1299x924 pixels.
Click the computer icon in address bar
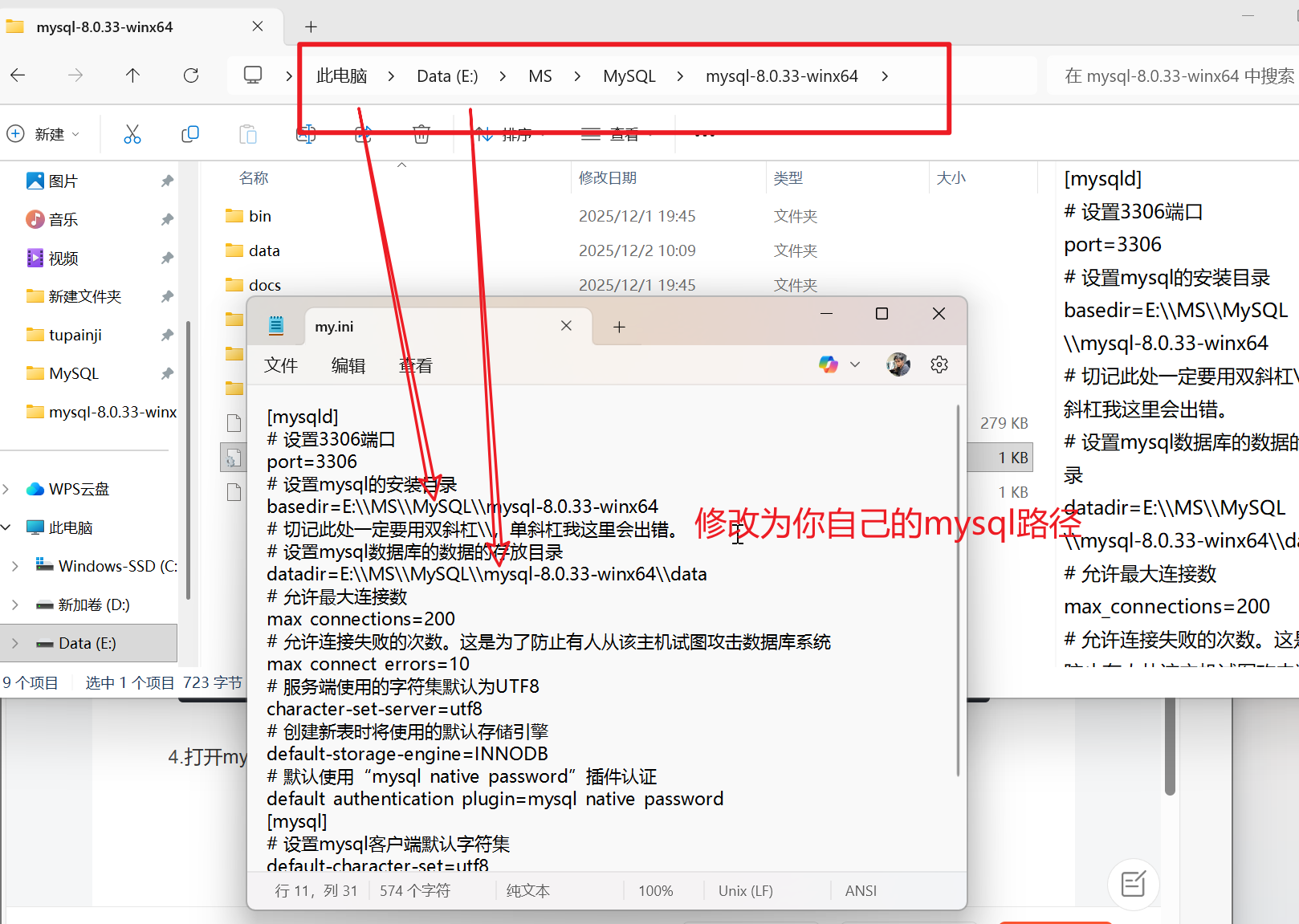[x=253, y=75]
